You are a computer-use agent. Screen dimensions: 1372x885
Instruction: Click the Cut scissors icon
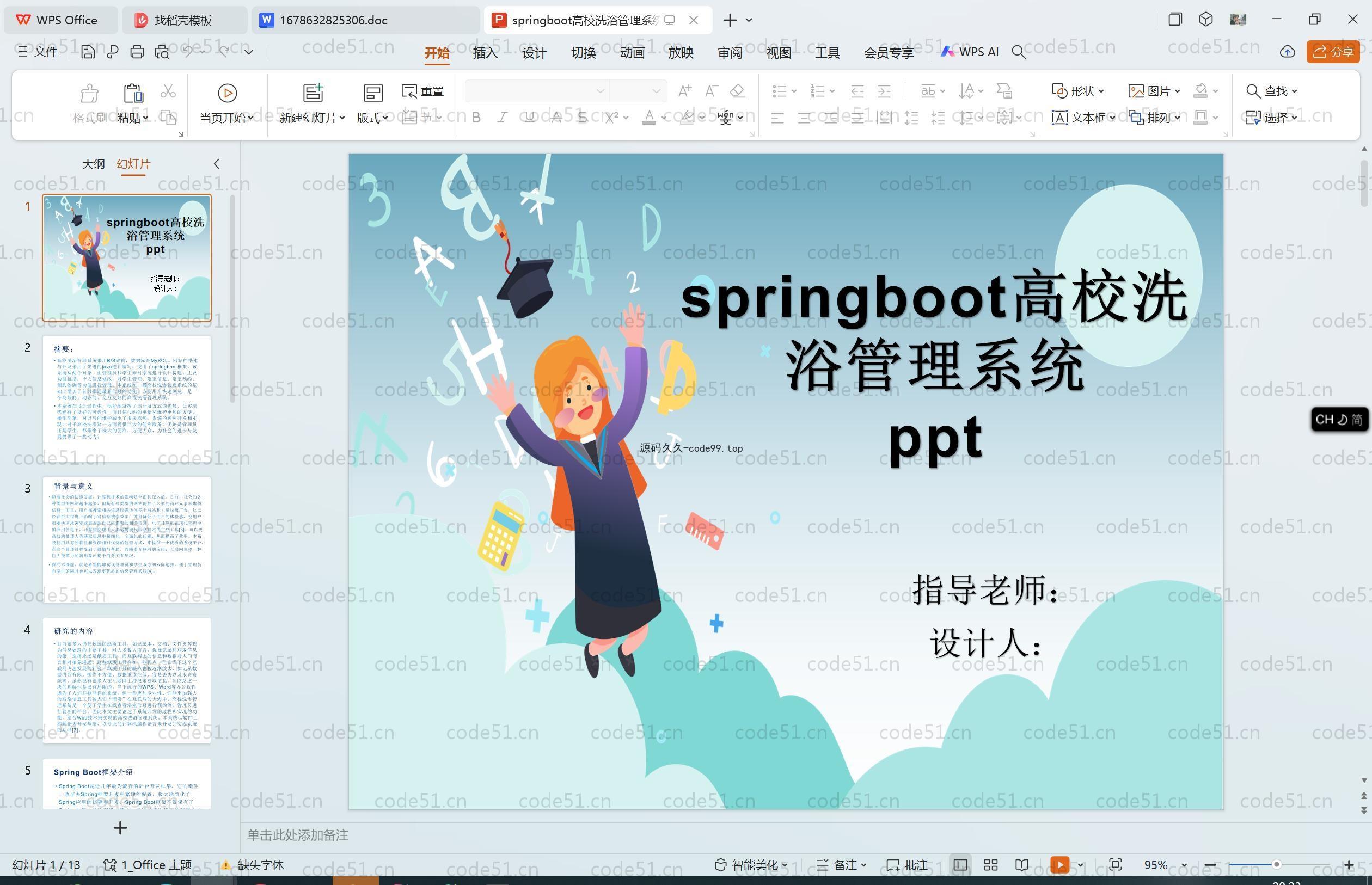coord(168,91)
